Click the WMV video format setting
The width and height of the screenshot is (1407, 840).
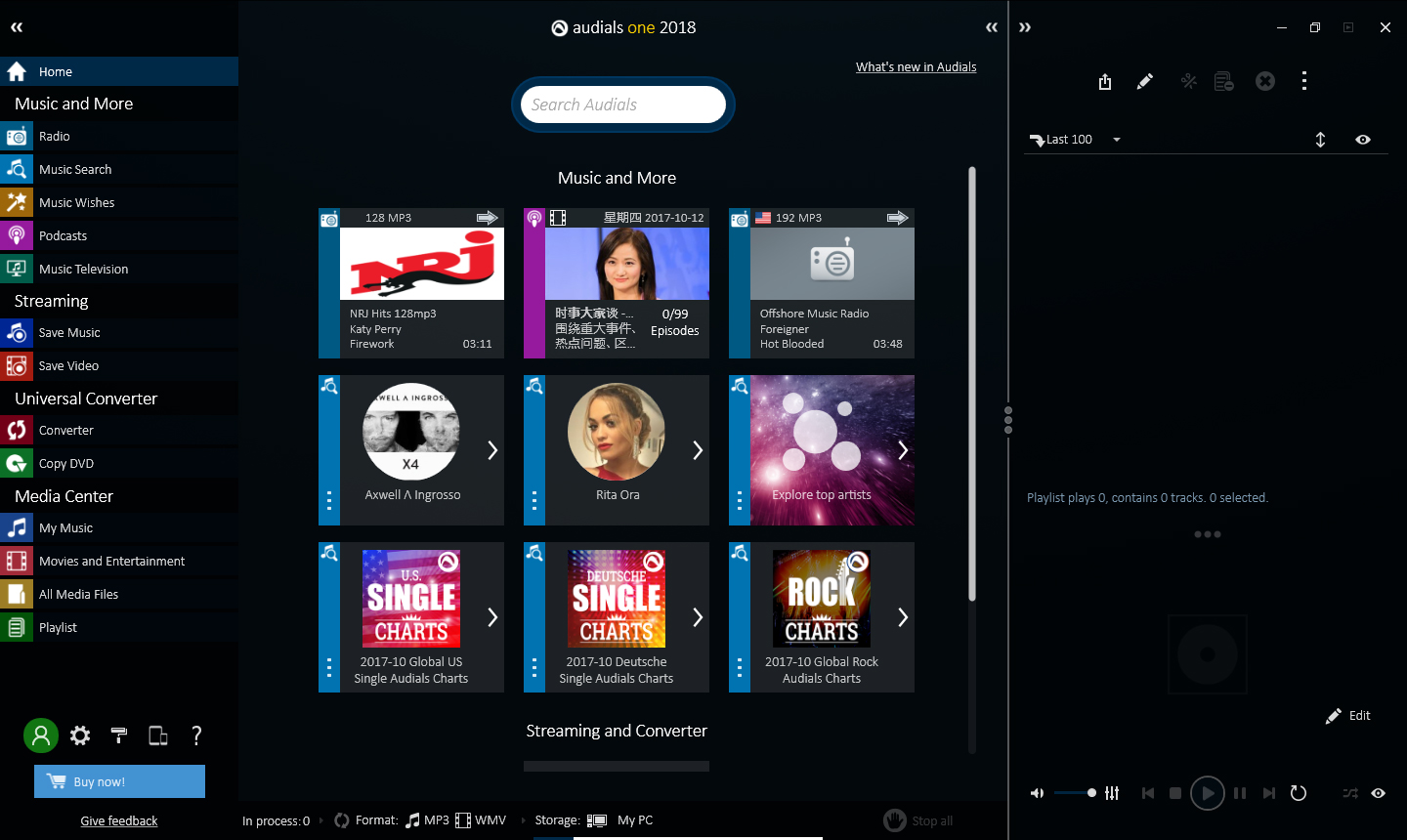click(481, 820)
